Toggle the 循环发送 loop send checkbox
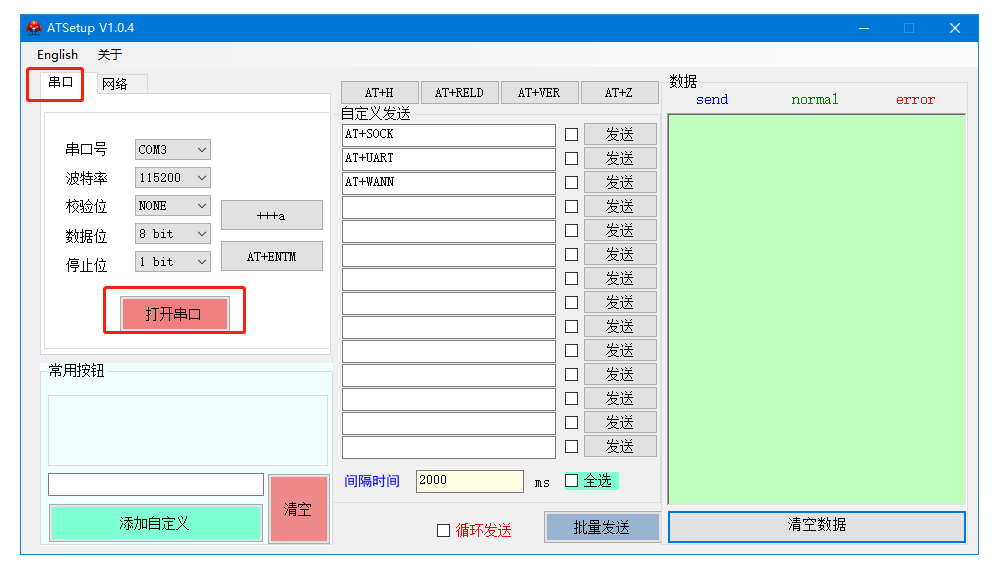This screenshot has width=999, height=566. click(x=444, y=531)
